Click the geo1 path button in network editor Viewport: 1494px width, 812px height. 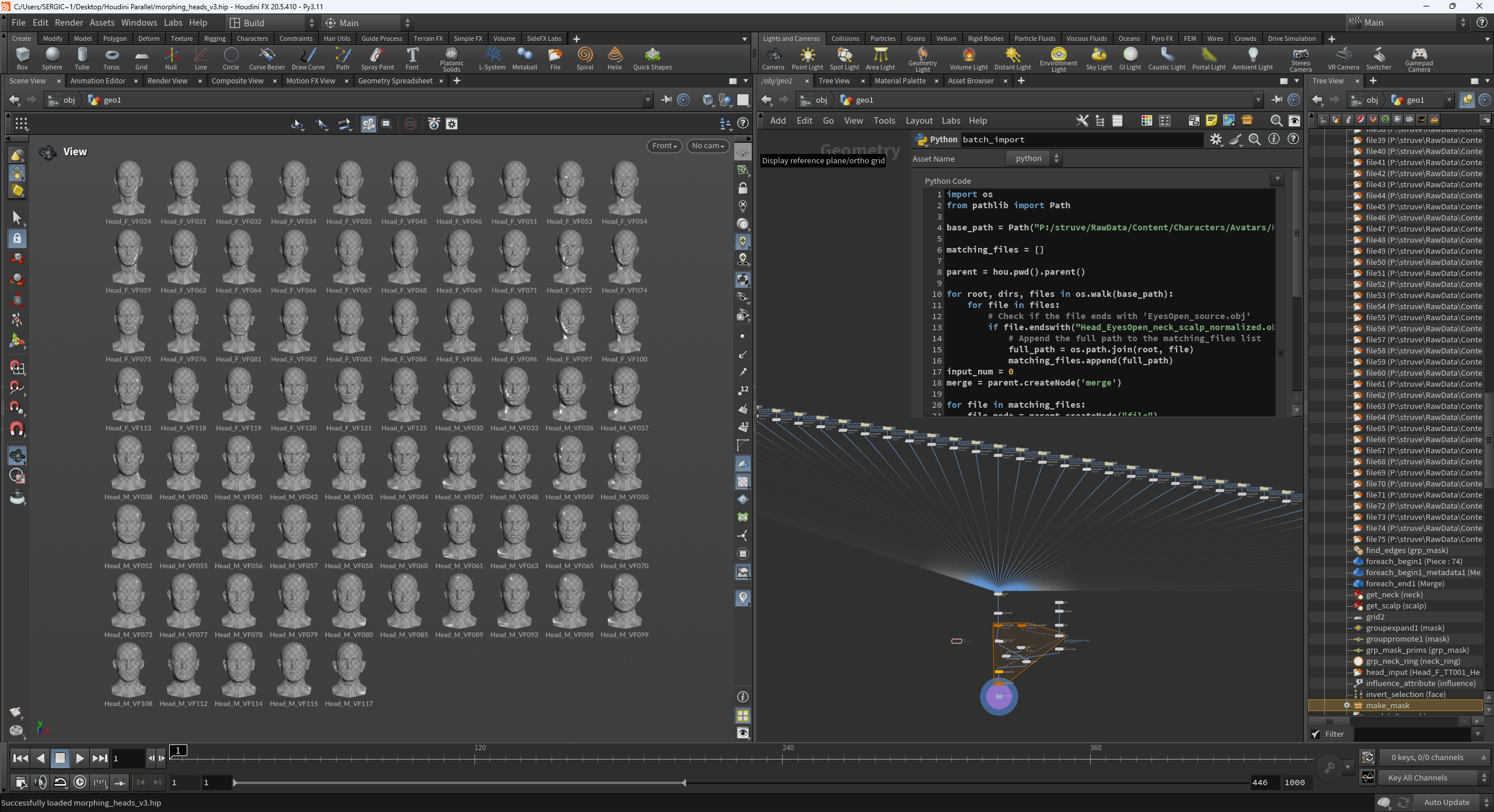(x=858, y=100)
